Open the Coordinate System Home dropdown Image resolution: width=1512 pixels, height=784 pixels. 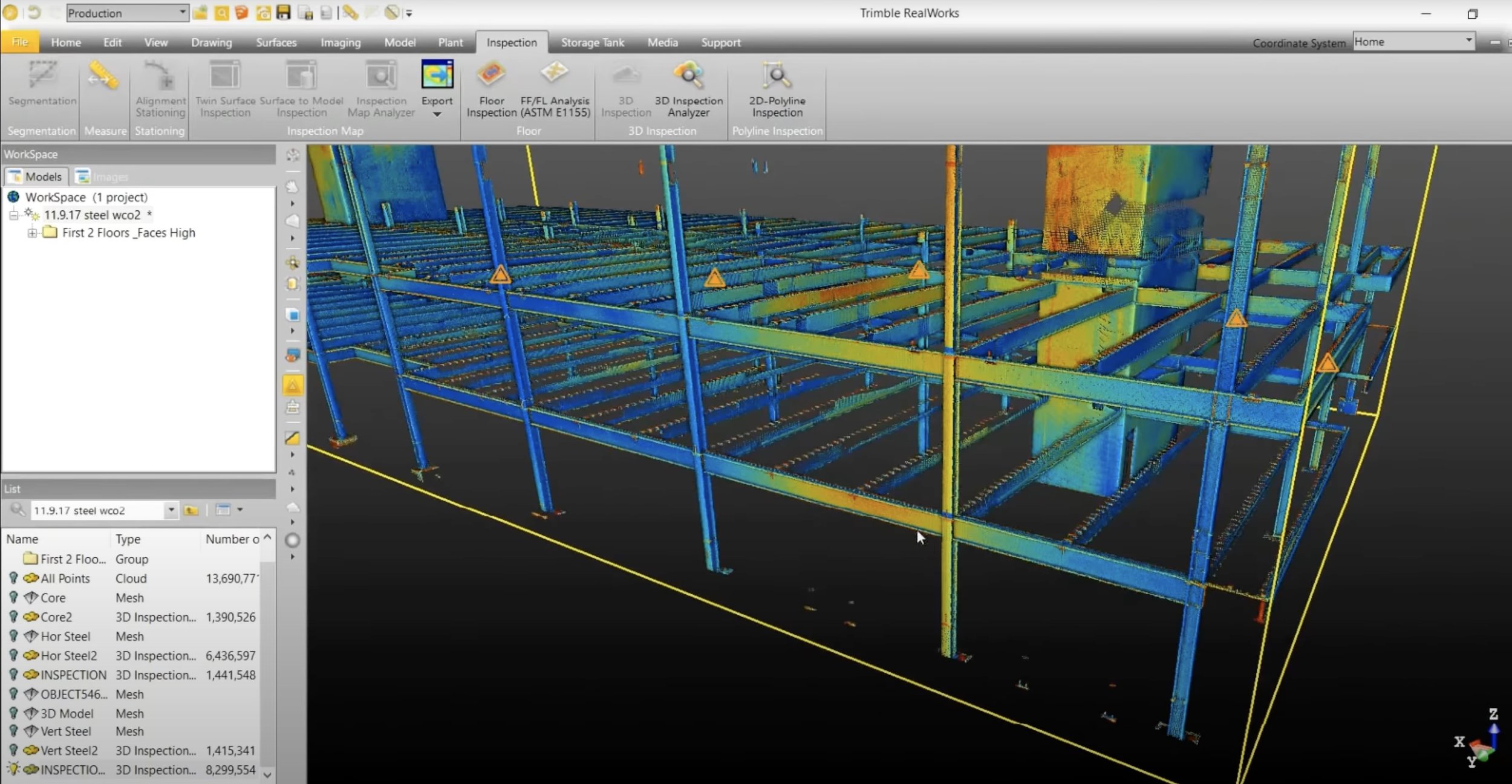(x=1468, y=41)
